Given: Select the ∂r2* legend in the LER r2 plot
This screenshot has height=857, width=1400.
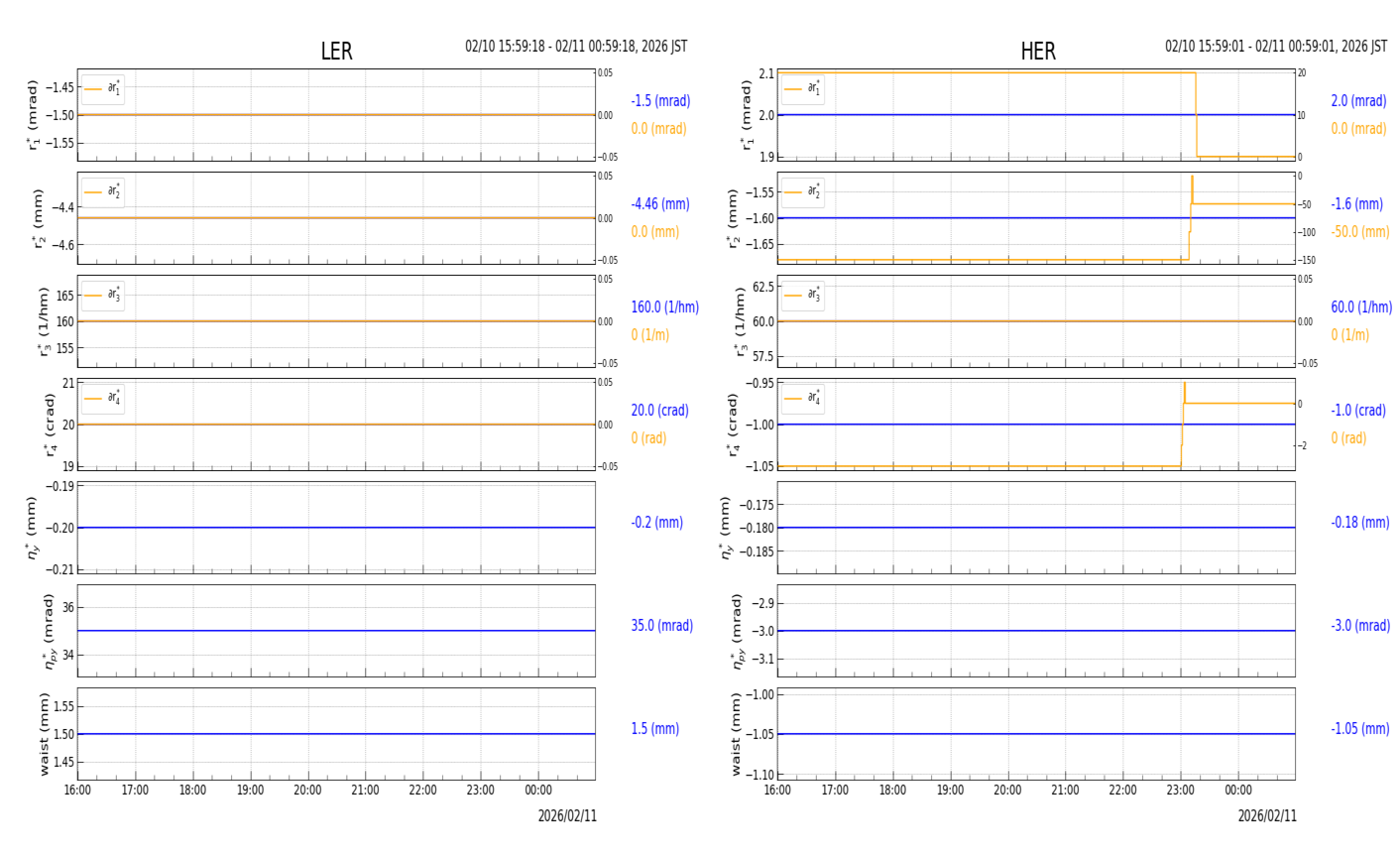Looking at the screenshot, I should point(103,192).
